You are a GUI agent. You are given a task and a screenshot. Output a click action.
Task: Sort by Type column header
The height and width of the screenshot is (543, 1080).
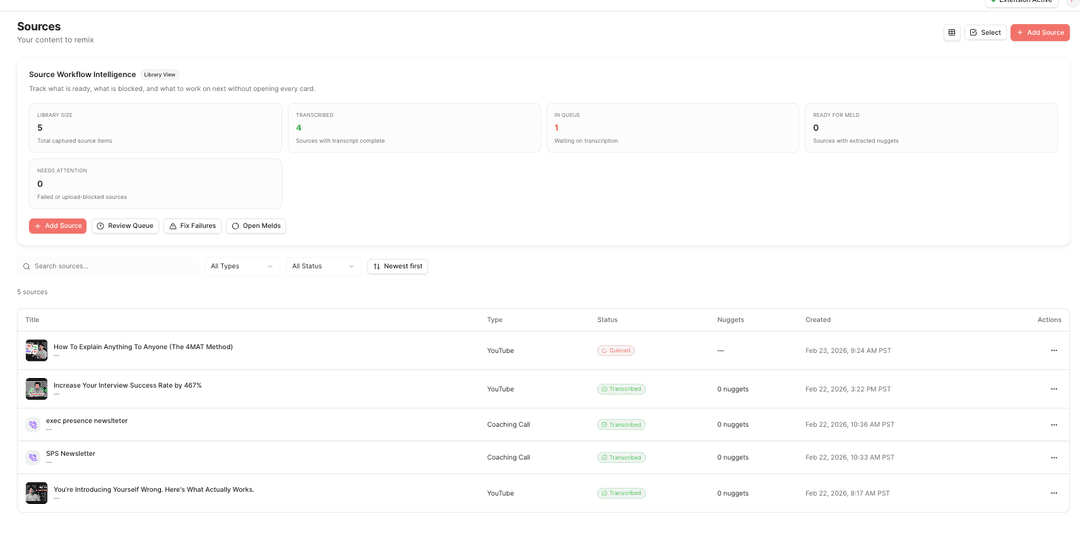pos(495,320)
